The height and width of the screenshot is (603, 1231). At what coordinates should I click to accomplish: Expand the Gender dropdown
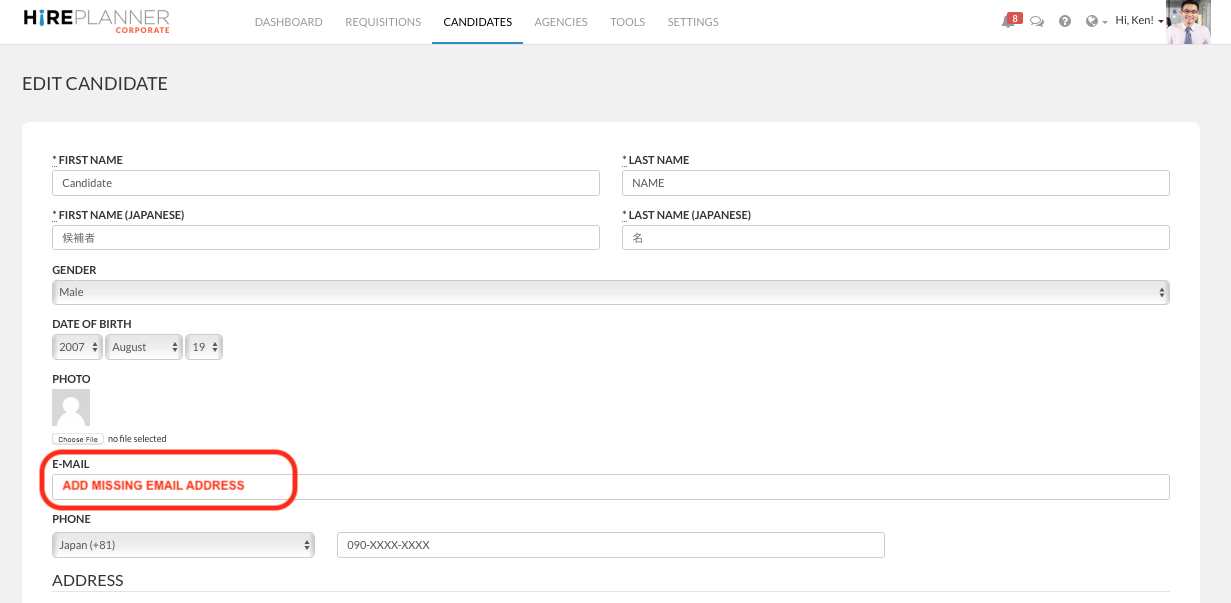point(610,292)
